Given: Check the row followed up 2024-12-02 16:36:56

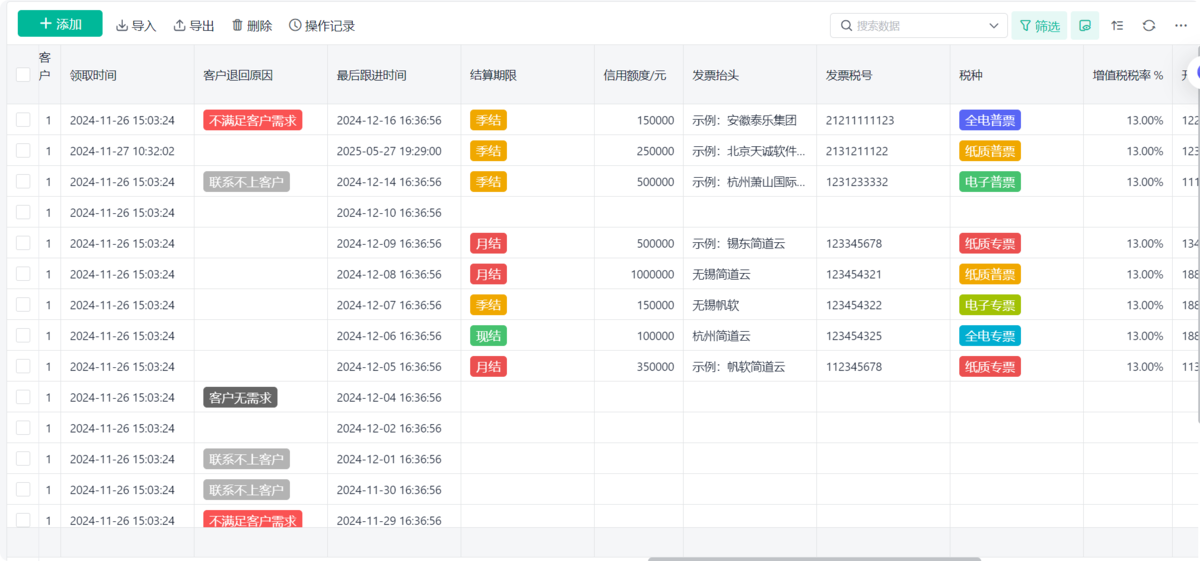Looking at the screenshot, I should (x=23, y=428).
